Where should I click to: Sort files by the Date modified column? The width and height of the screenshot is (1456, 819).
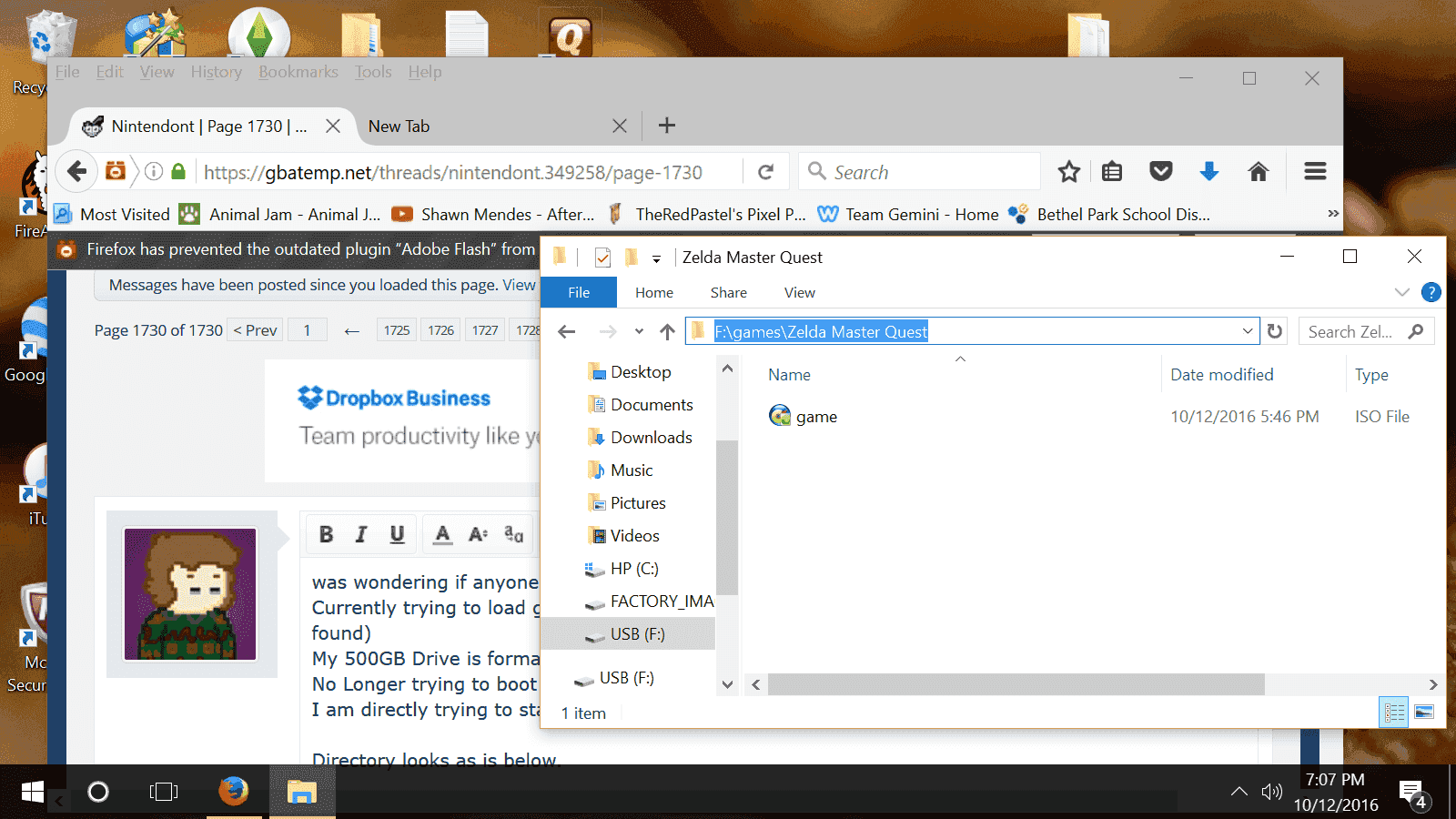coord(1222,374)
